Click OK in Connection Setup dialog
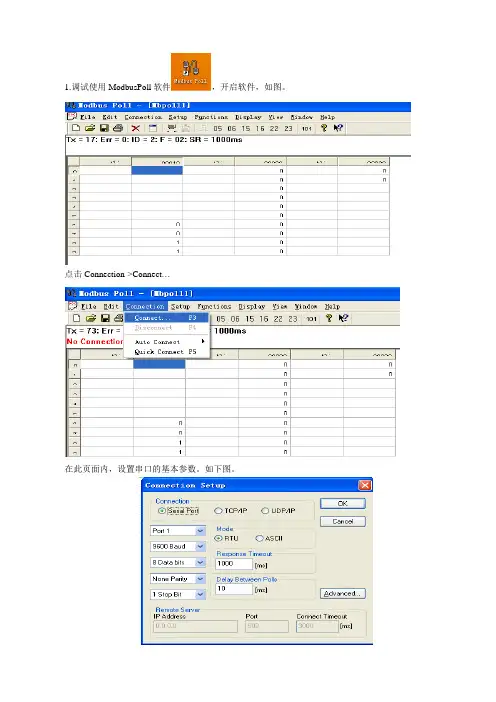The width and height of the screenshot is (496, 702). (342, 504)
